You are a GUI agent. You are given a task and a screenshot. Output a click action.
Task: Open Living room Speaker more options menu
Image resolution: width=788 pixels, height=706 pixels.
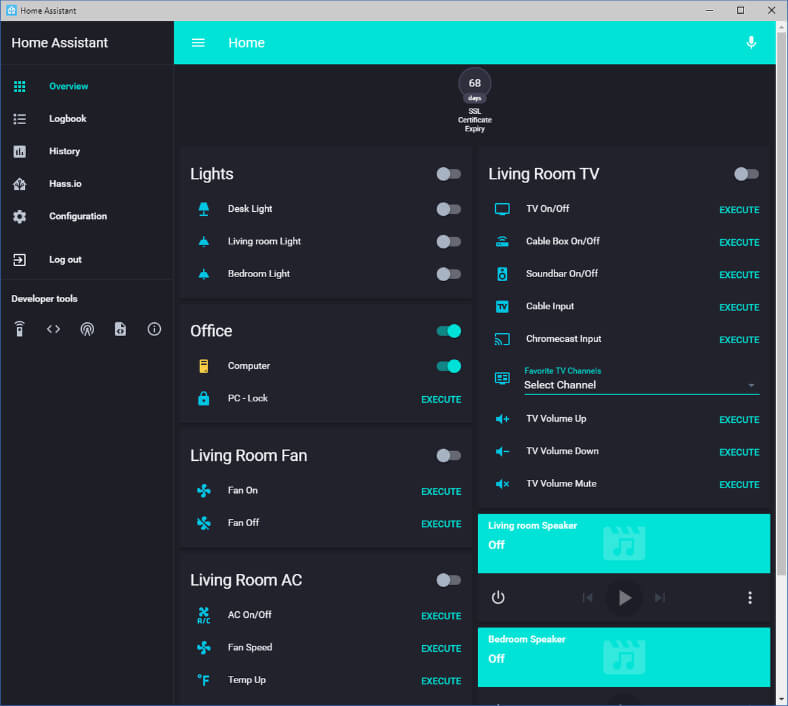749,597
